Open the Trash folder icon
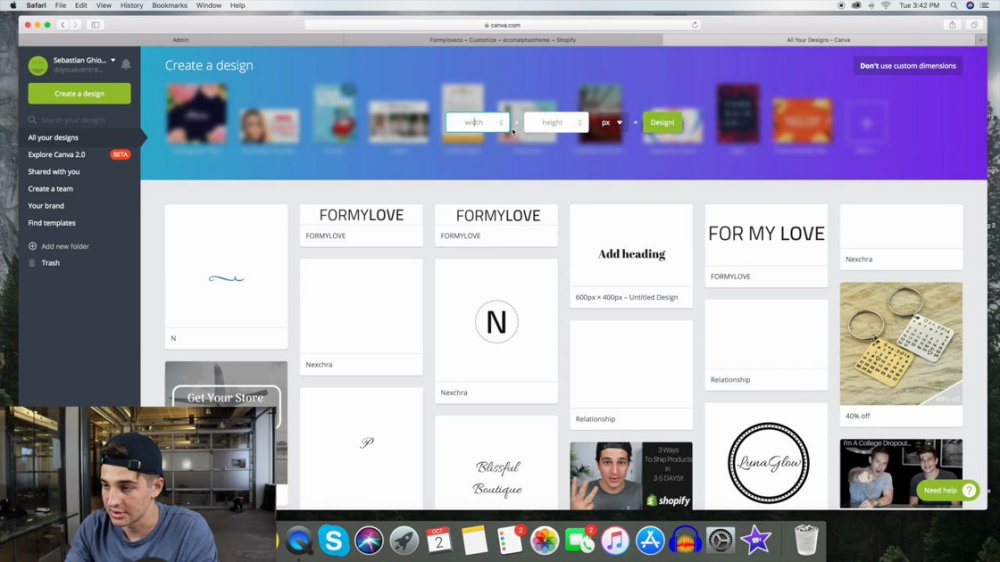The height and width of the screenshot is (562, 1000). (33, 263)
